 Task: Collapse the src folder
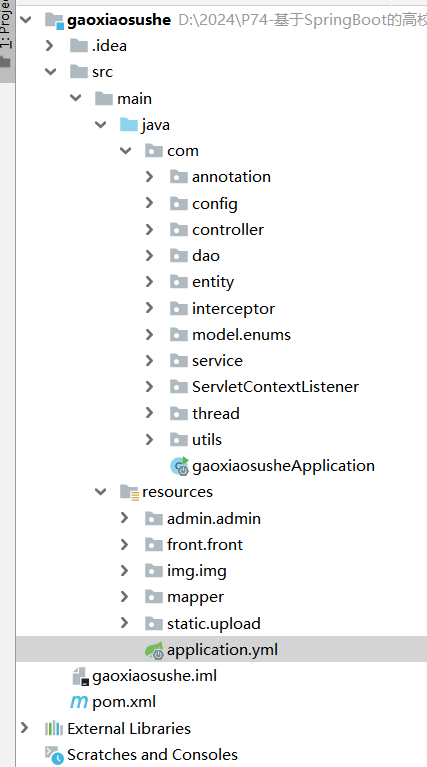tap(50, 72)
